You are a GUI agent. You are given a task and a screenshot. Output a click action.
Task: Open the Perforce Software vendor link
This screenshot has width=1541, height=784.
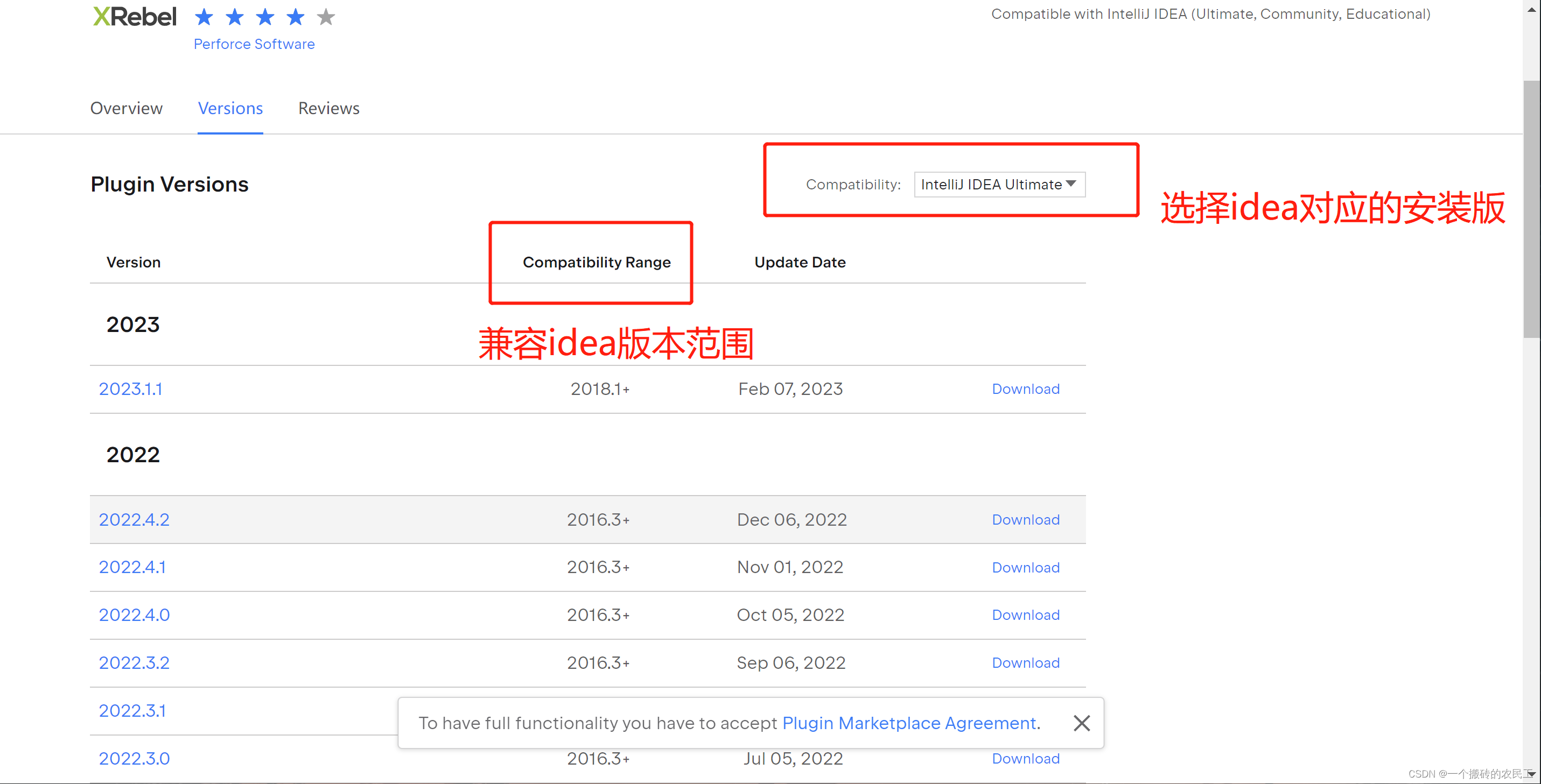254,44
